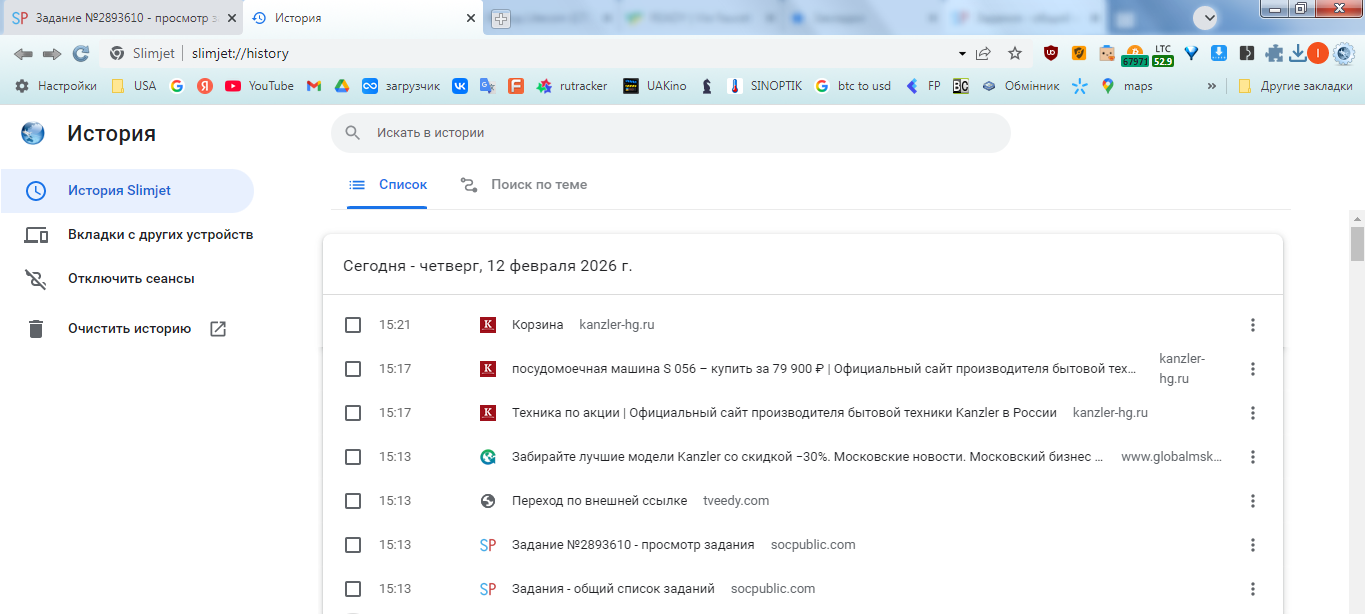Click the LTC 52.9 ticker extension
Viewport: 1365px width, 614px height.
pyautogui.click(x=1163, y=54)
